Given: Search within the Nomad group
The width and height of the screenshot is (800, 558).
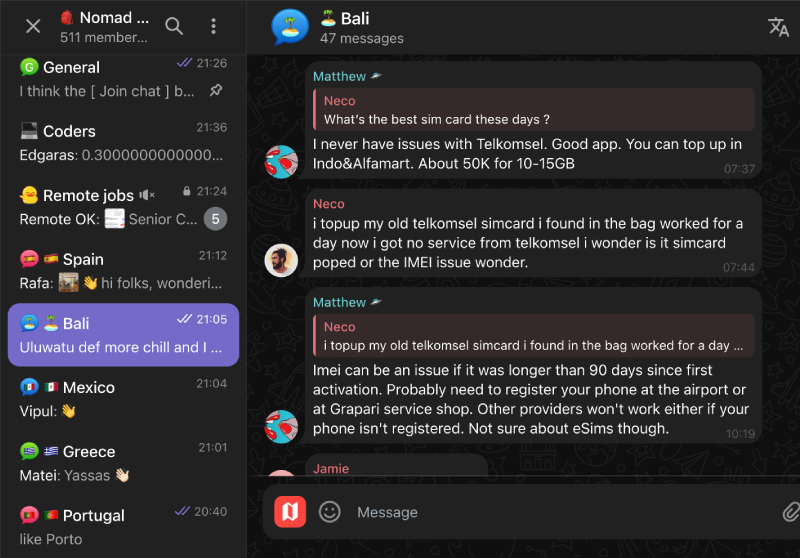Looking at the screenshot, I should (174, 26).
